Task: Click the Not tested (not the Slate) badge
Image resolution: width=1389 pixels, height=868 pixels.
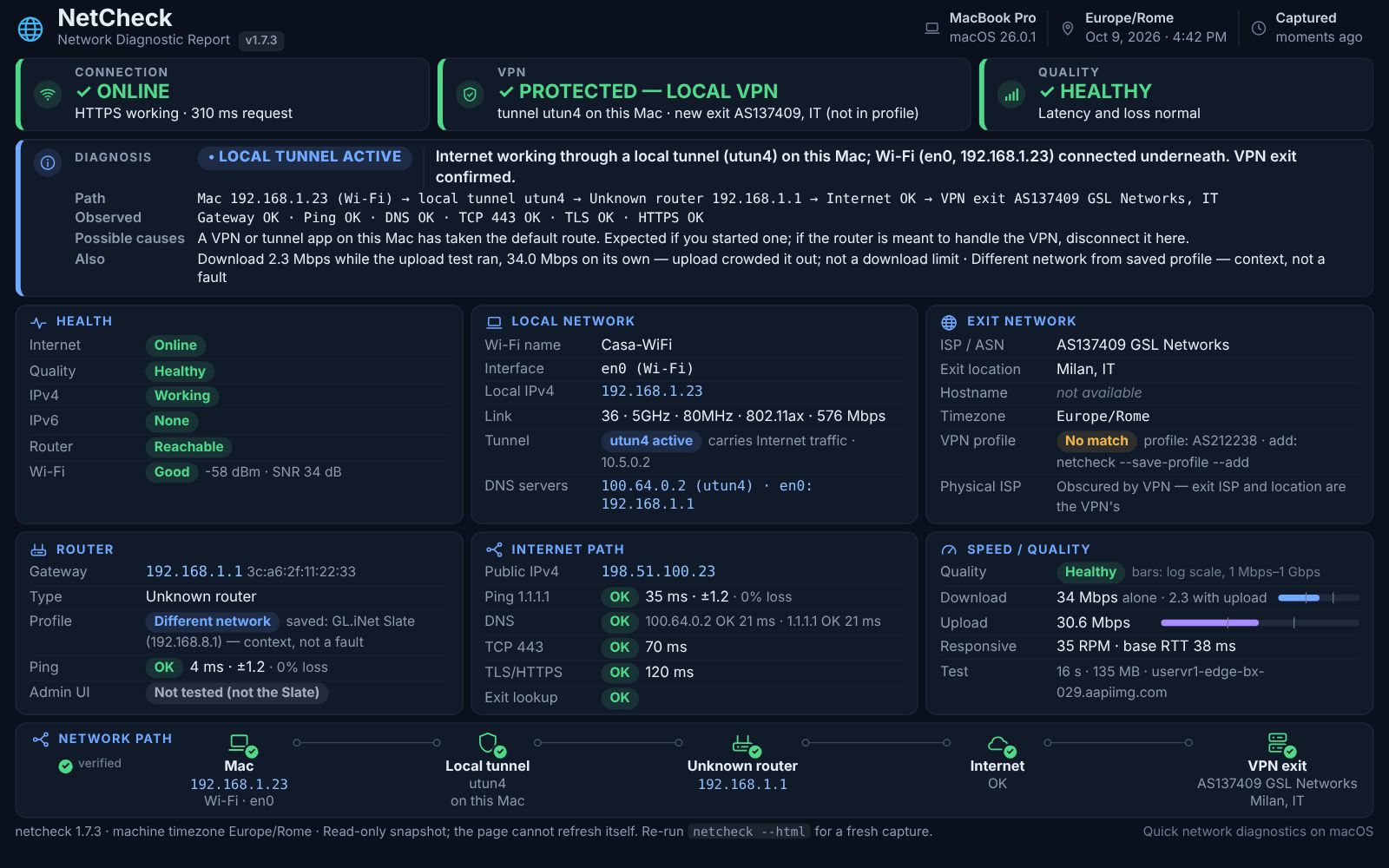Action: pyautogui.click(x=237, y=693)
